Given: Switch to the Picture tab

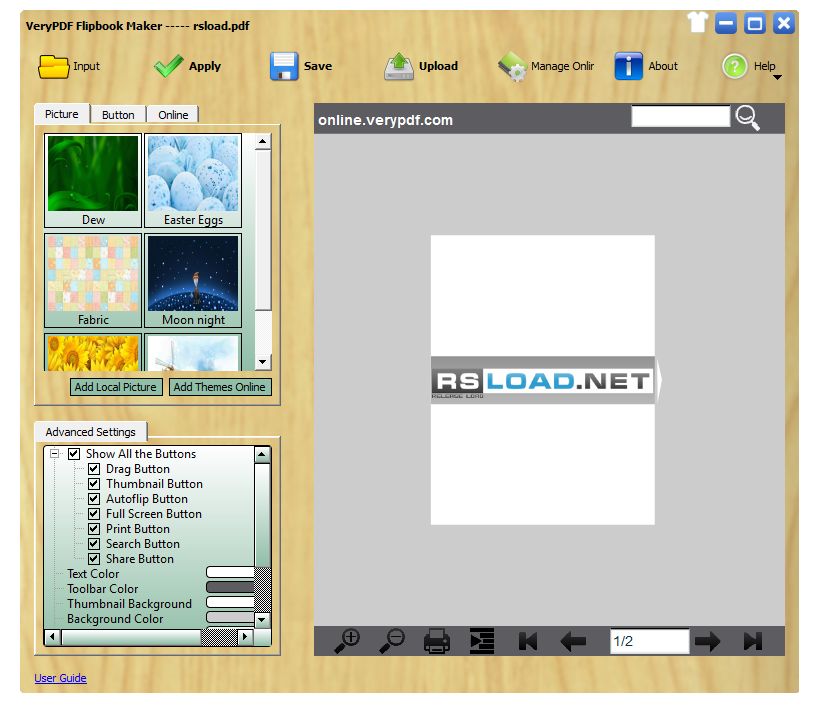Looking at the screenshot, I should click(x=62, y=114).
